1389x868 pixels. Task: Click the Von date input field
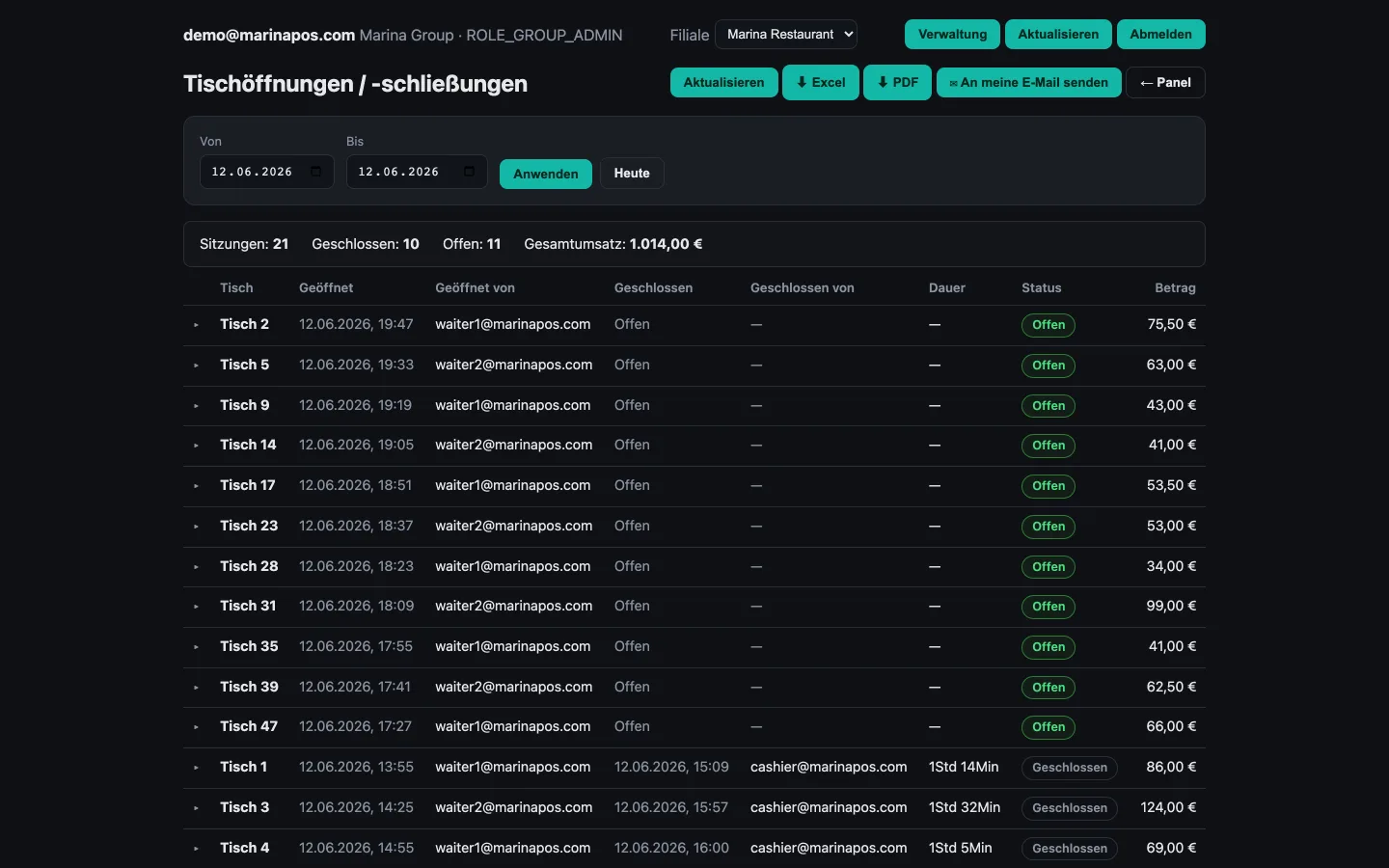(x=267, y=172)
